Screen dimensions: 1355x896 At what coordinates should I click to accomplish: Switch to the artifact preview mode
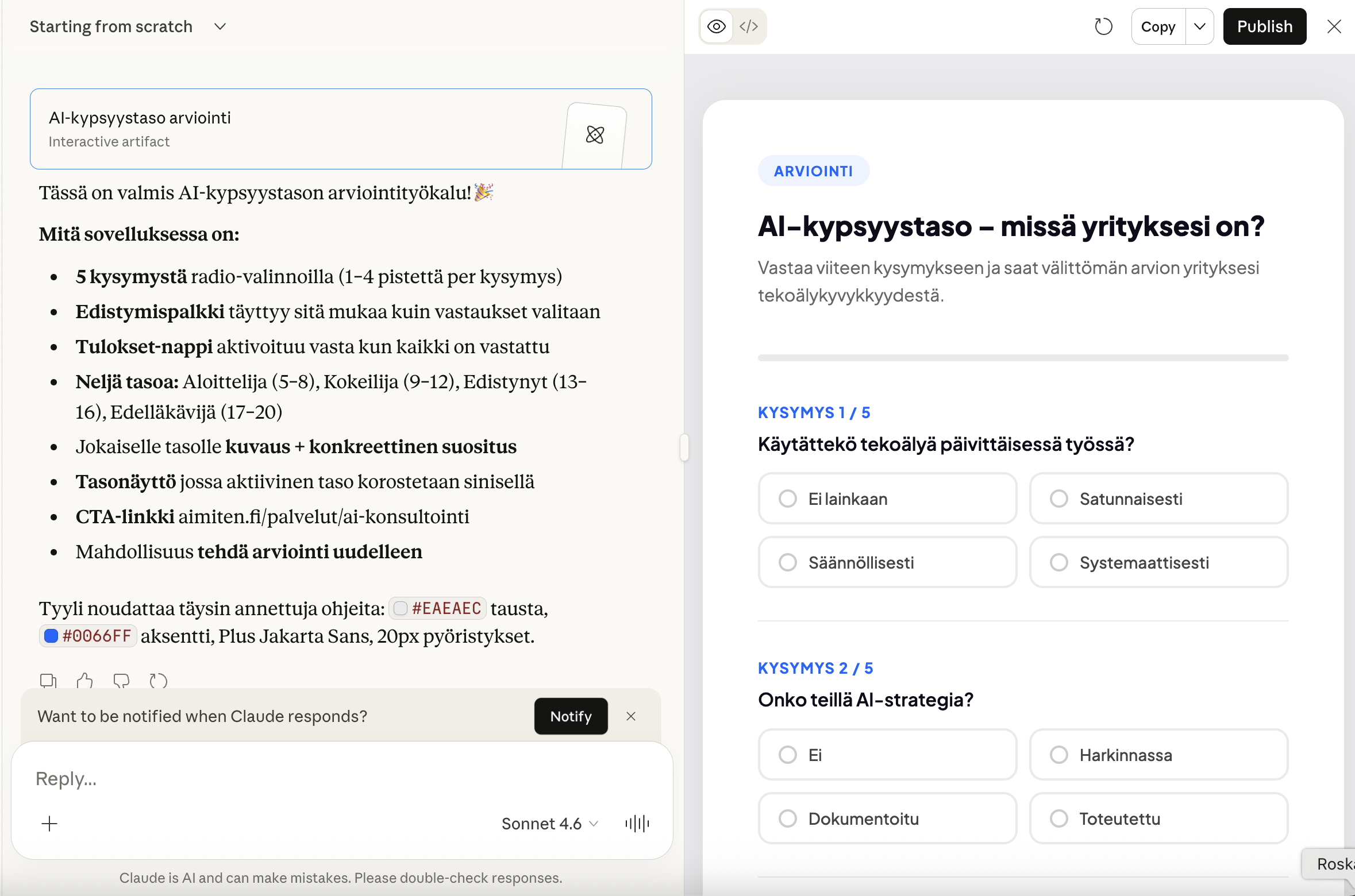(x=716, y=26)
